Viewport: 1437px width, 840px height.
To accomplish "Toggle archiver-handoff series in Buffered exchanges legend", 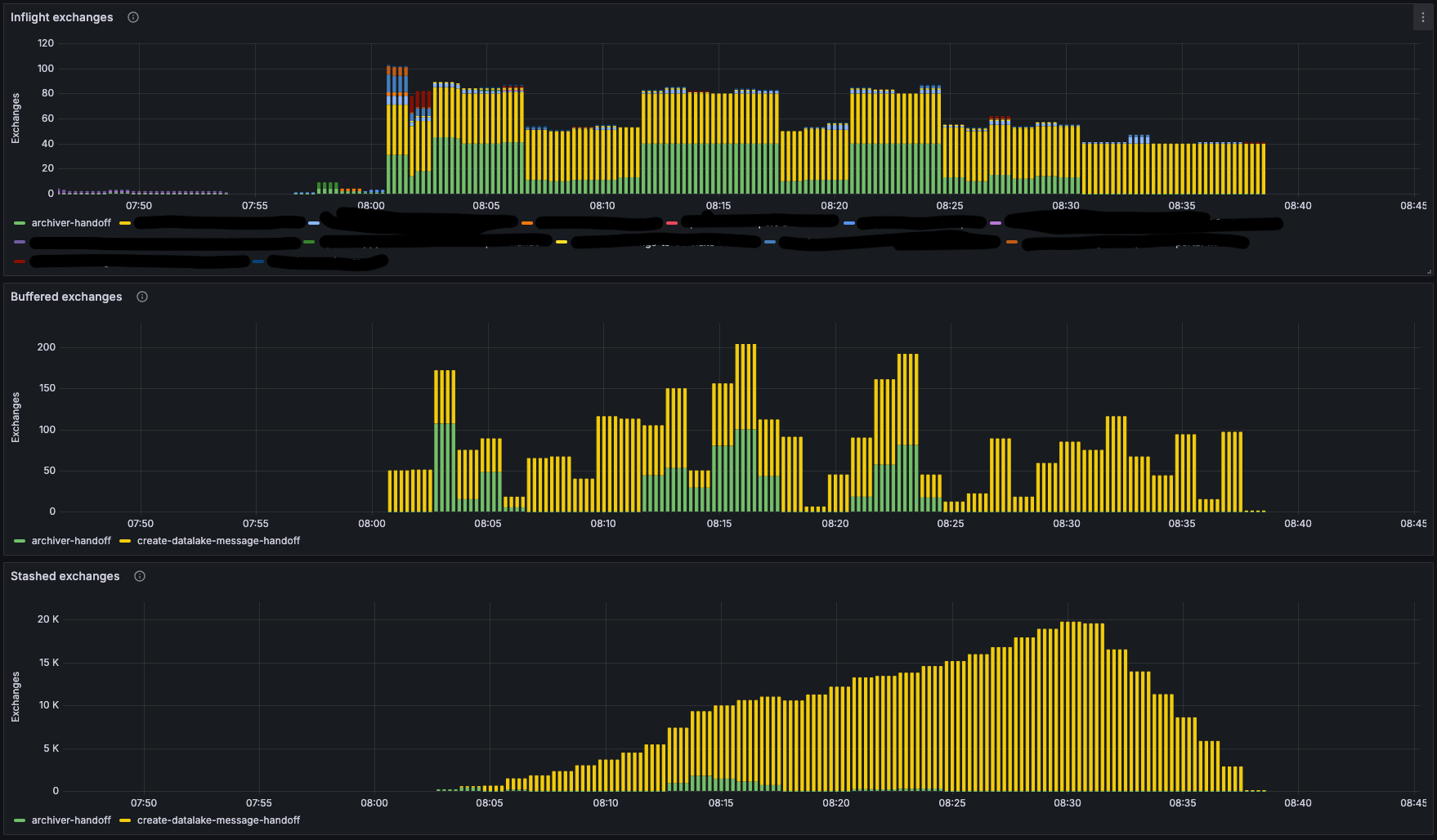I will tap(71, 541).
